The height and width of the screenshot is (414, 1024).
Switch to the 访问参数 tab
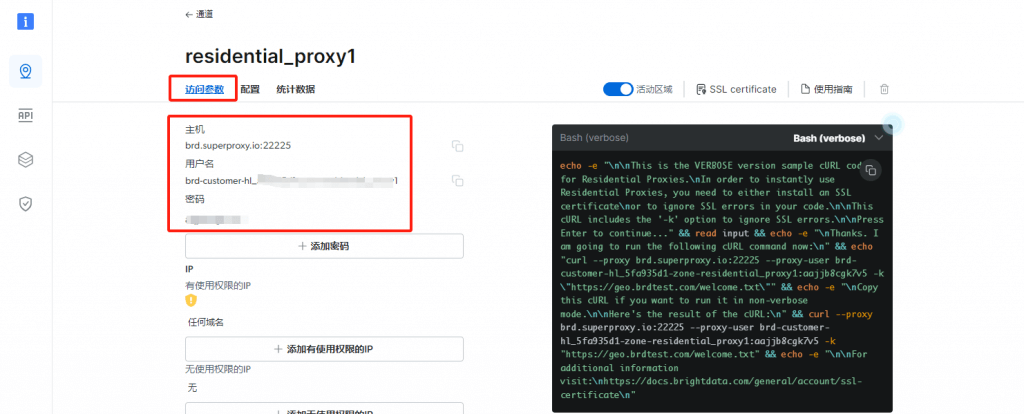[x=204, y=89]
